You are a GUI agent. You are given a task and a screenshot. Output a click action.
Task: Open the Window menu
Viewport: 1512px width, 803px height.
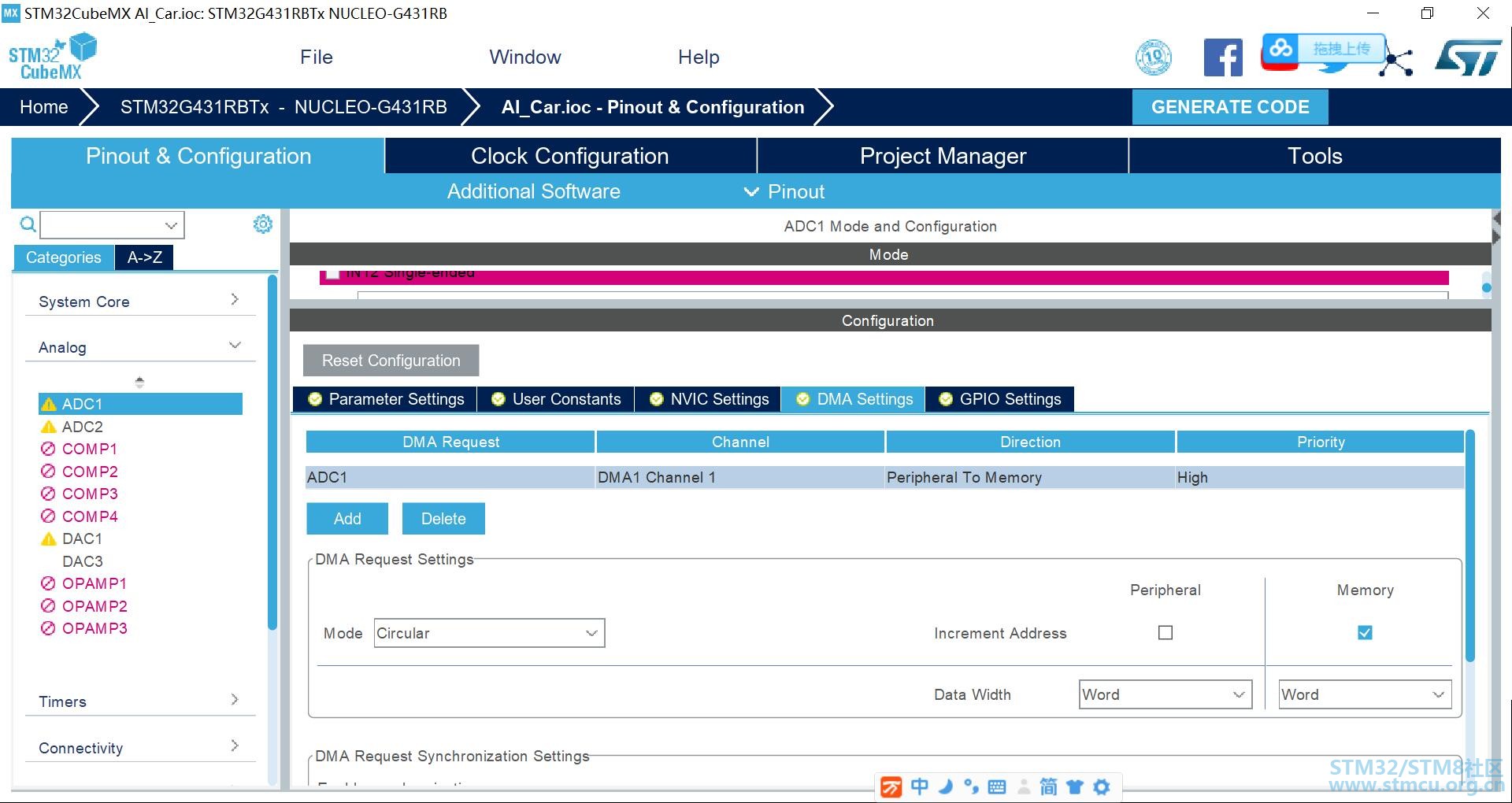(525, 57)
